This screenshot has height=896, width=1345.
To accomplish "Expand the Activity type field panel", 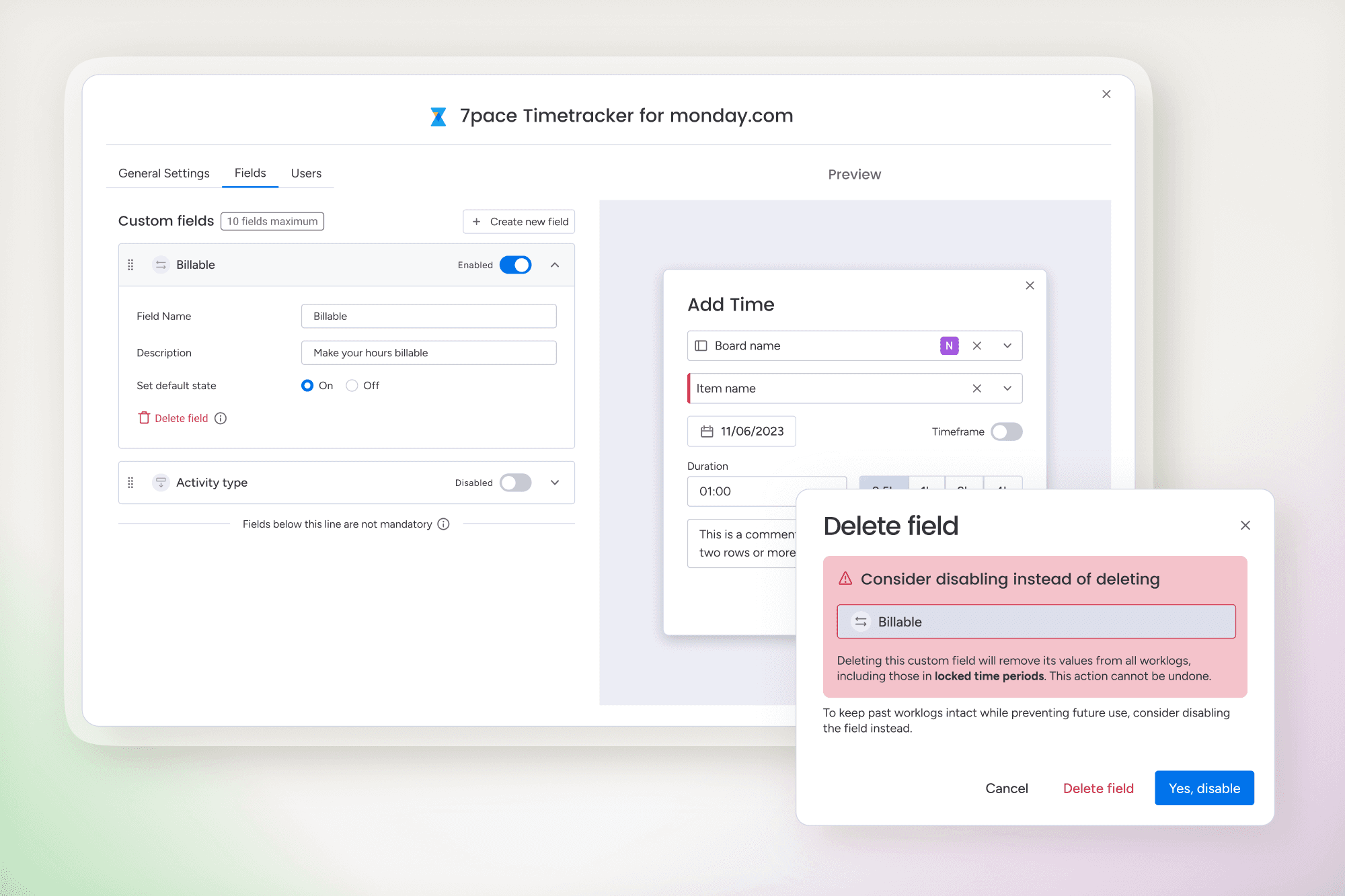I will point(555,483).
